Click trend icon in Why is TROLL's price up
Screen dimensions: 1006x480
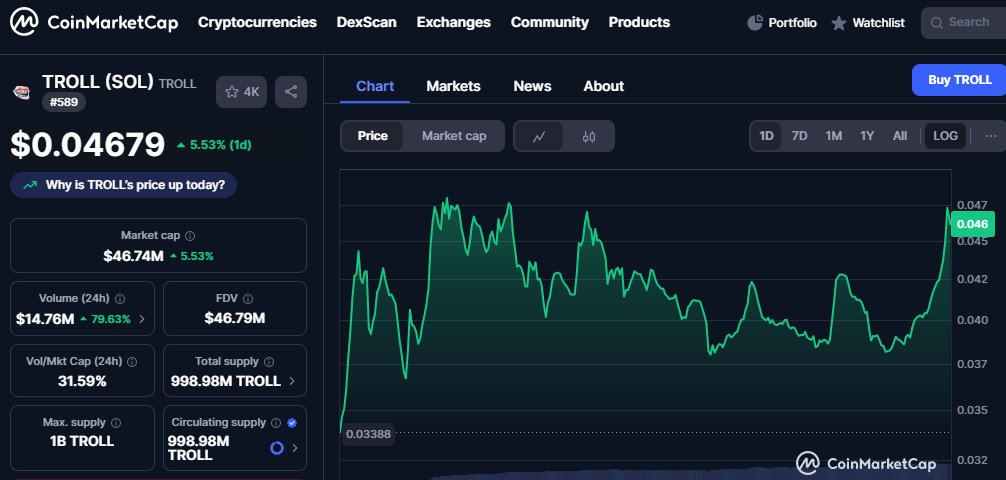[30, 185]
